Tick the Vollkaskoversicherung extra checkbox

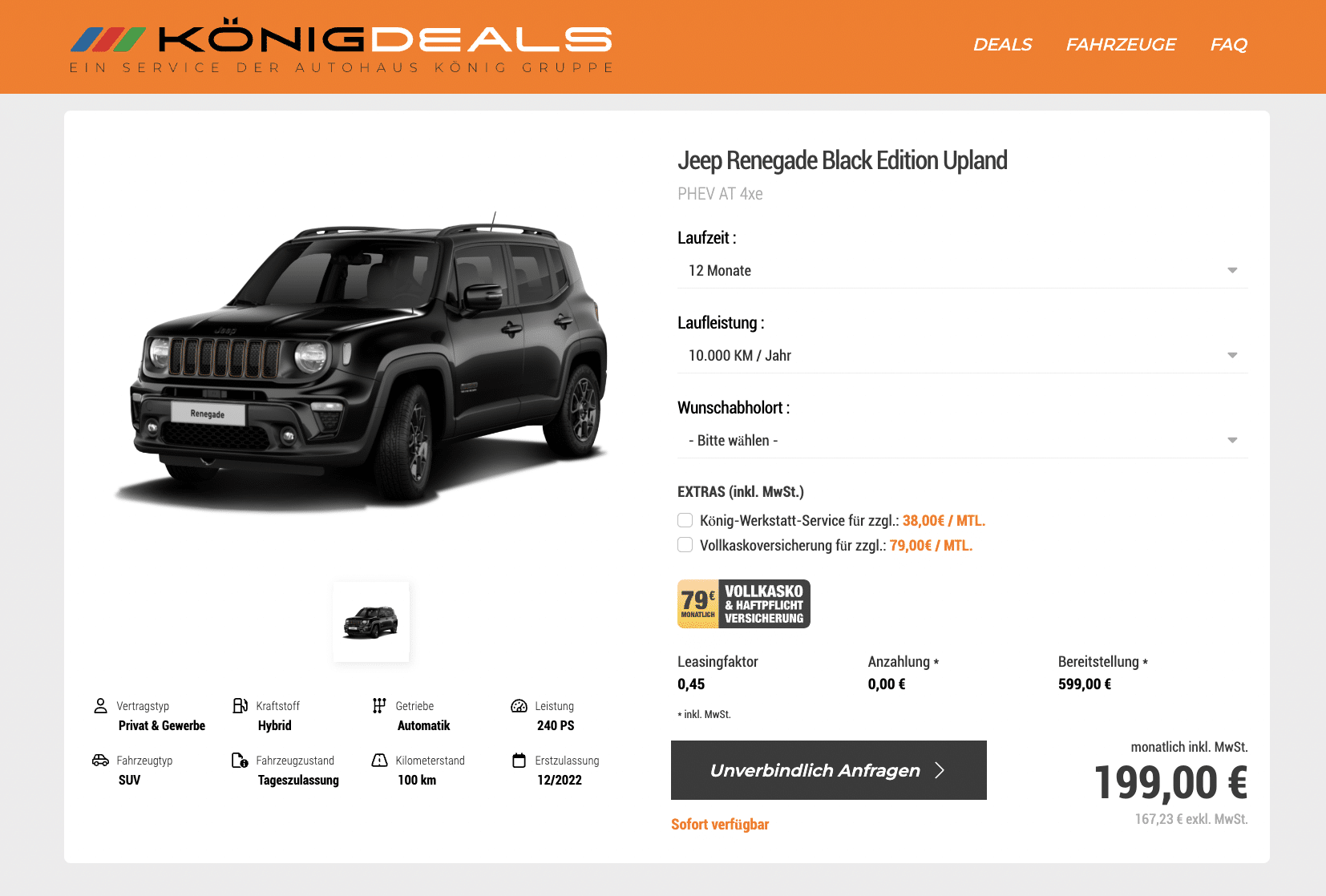[685, 545]
